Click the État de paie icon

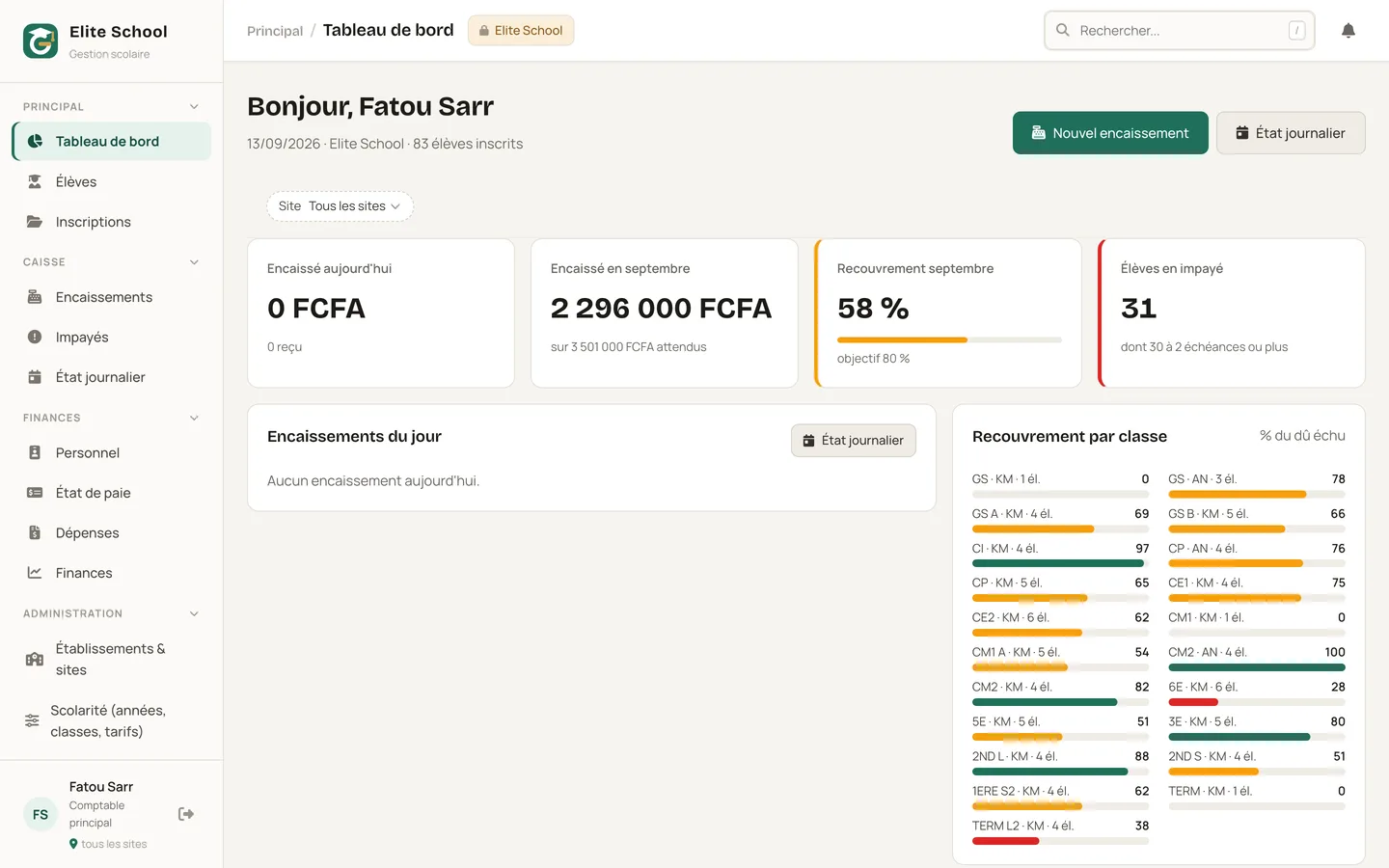(x=35, y=493)
